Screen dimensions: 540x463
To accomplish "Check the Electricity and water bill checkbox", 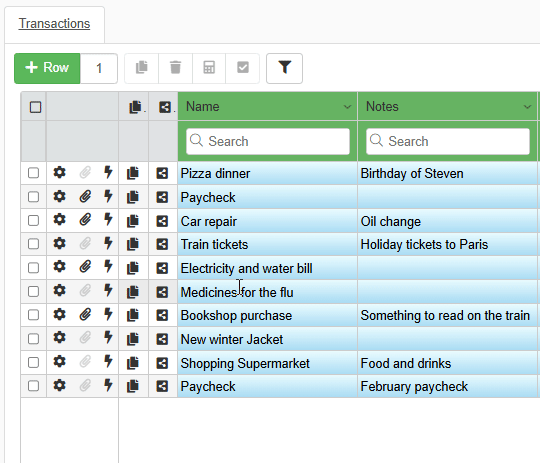I will (x=33, y=268).
